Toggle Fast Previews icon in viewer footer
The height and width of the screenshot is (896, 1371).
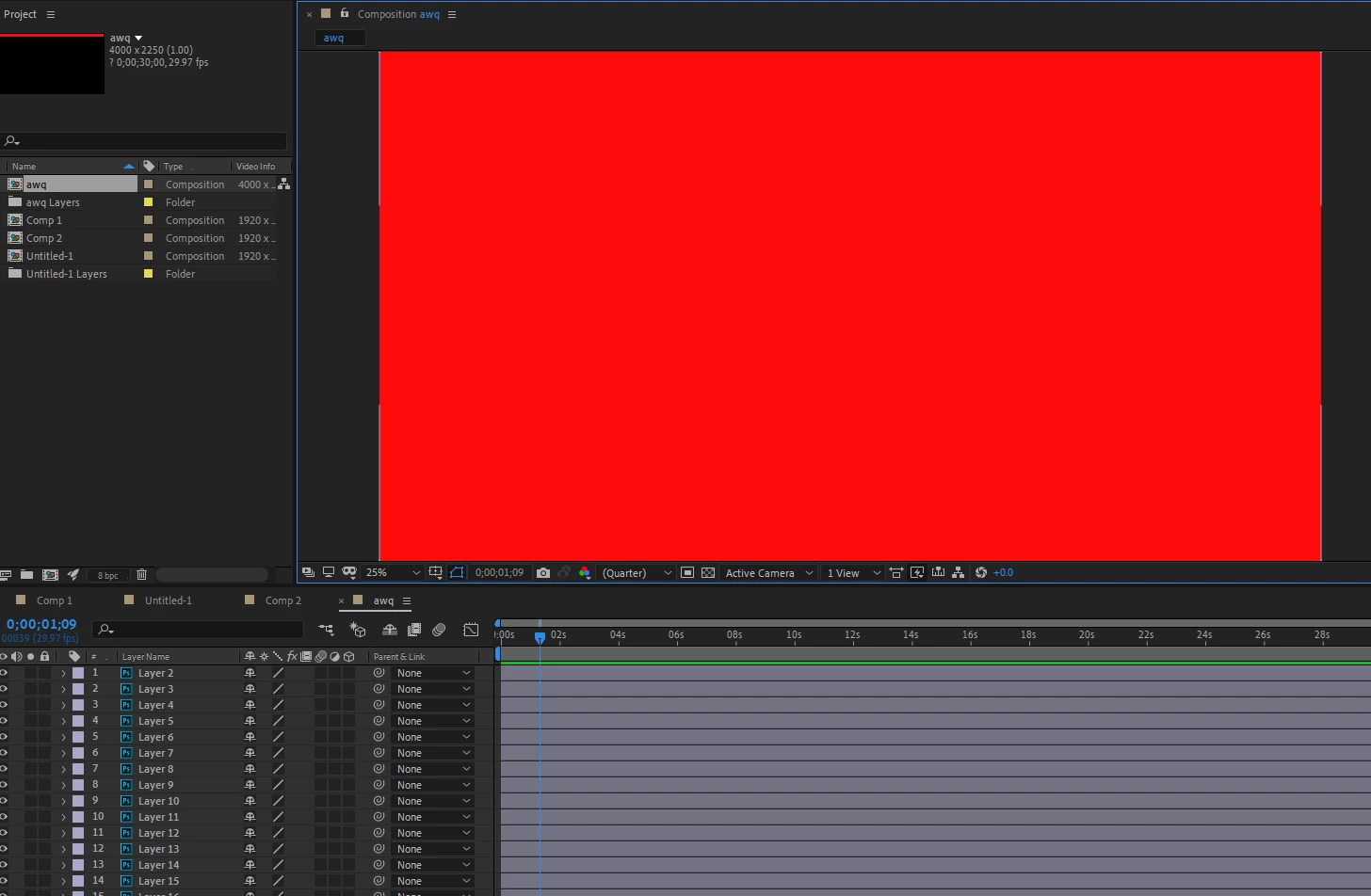click(x=917, y=572)
